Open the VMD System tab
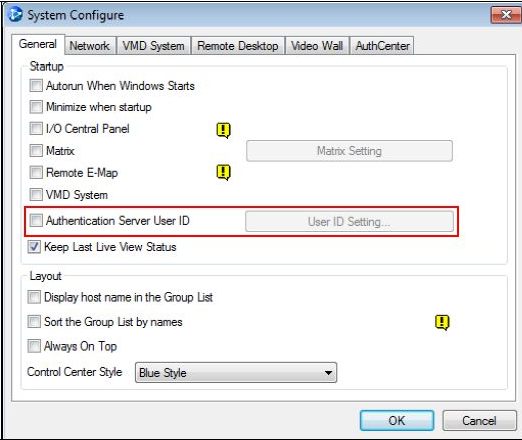 (153, 46)
